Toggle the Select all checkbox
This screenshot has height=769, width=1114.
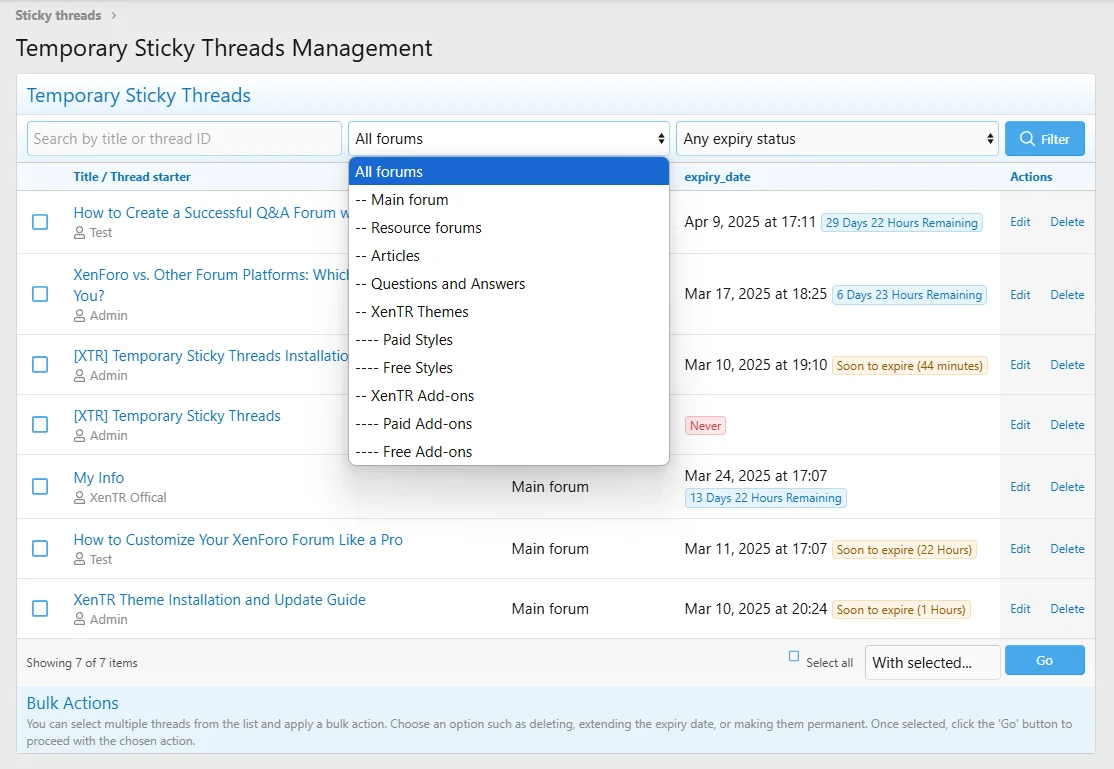(794, 657)
